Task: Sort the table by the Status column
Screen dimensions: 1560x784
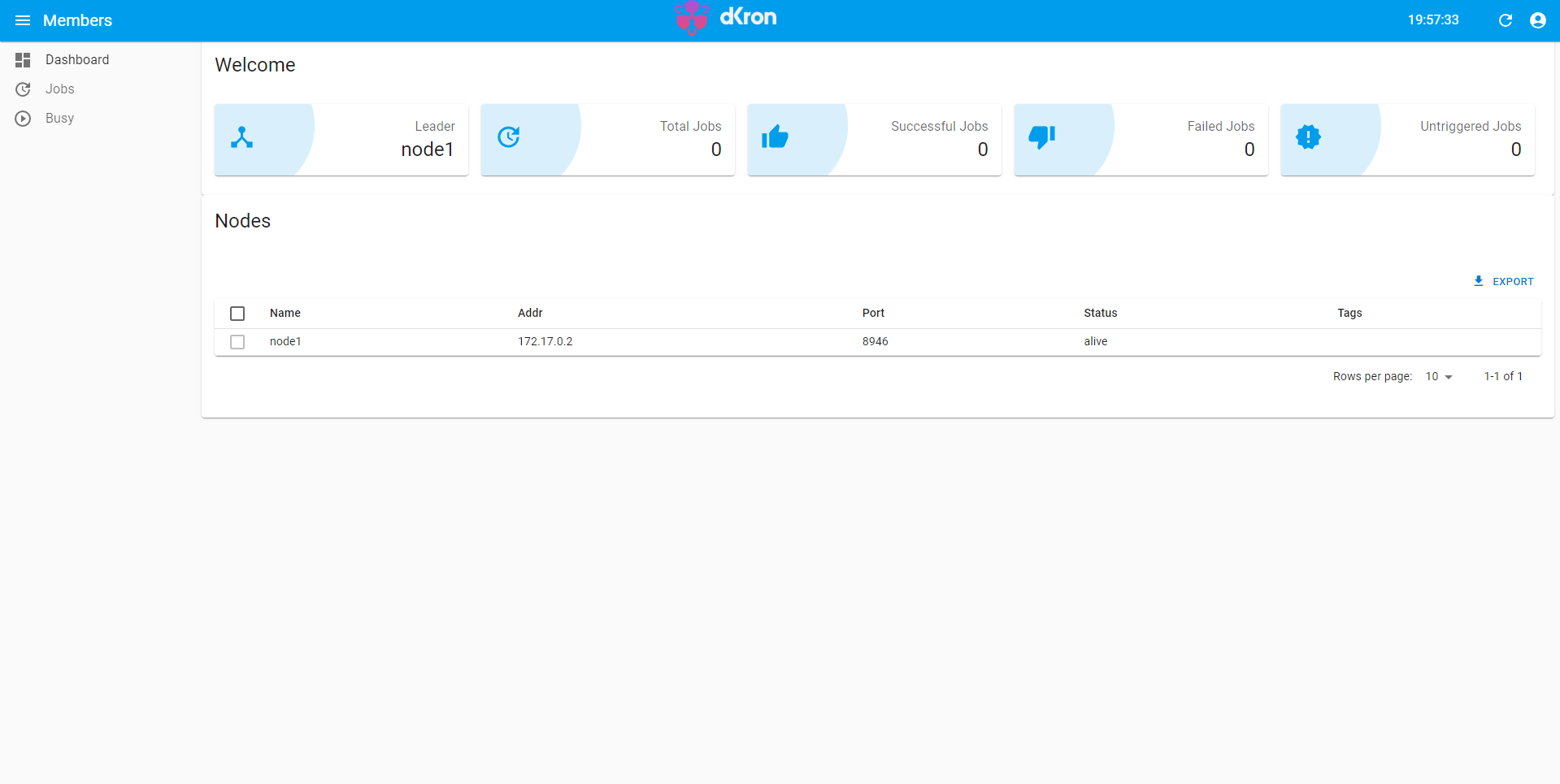Action: click(1100, 313)
